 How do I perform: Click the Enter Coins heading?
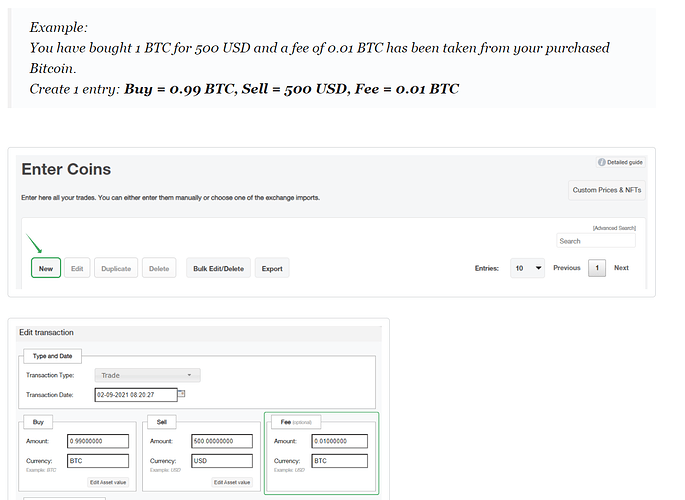66,169
